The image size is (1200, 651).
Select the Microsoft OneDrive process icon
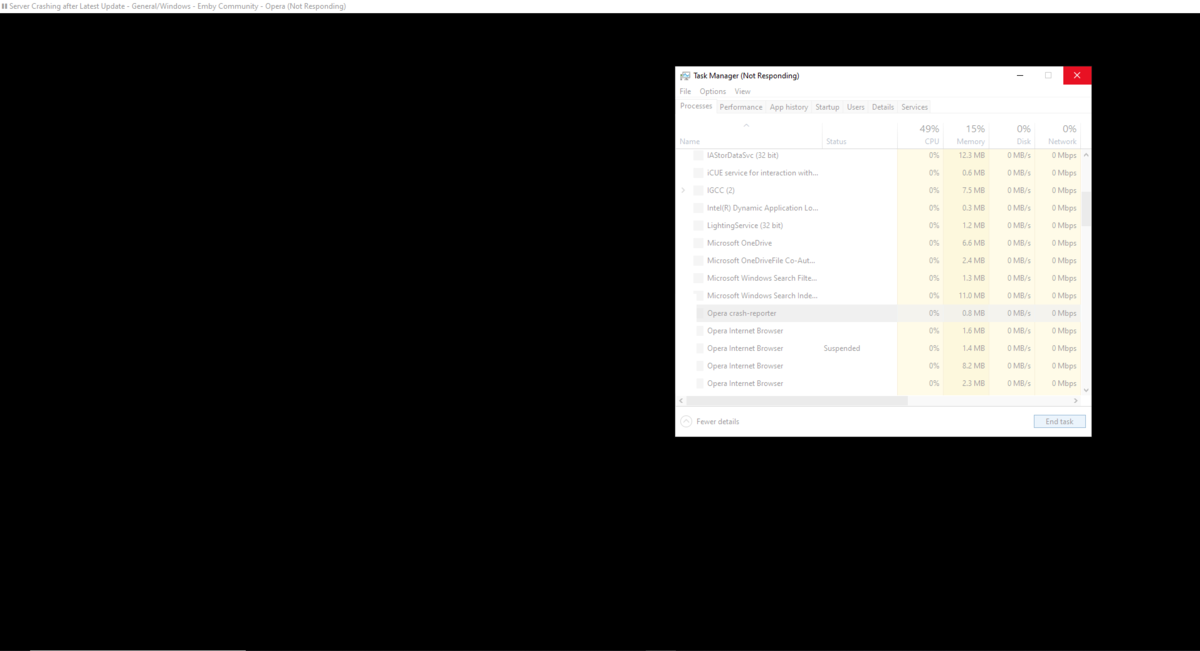697,242
